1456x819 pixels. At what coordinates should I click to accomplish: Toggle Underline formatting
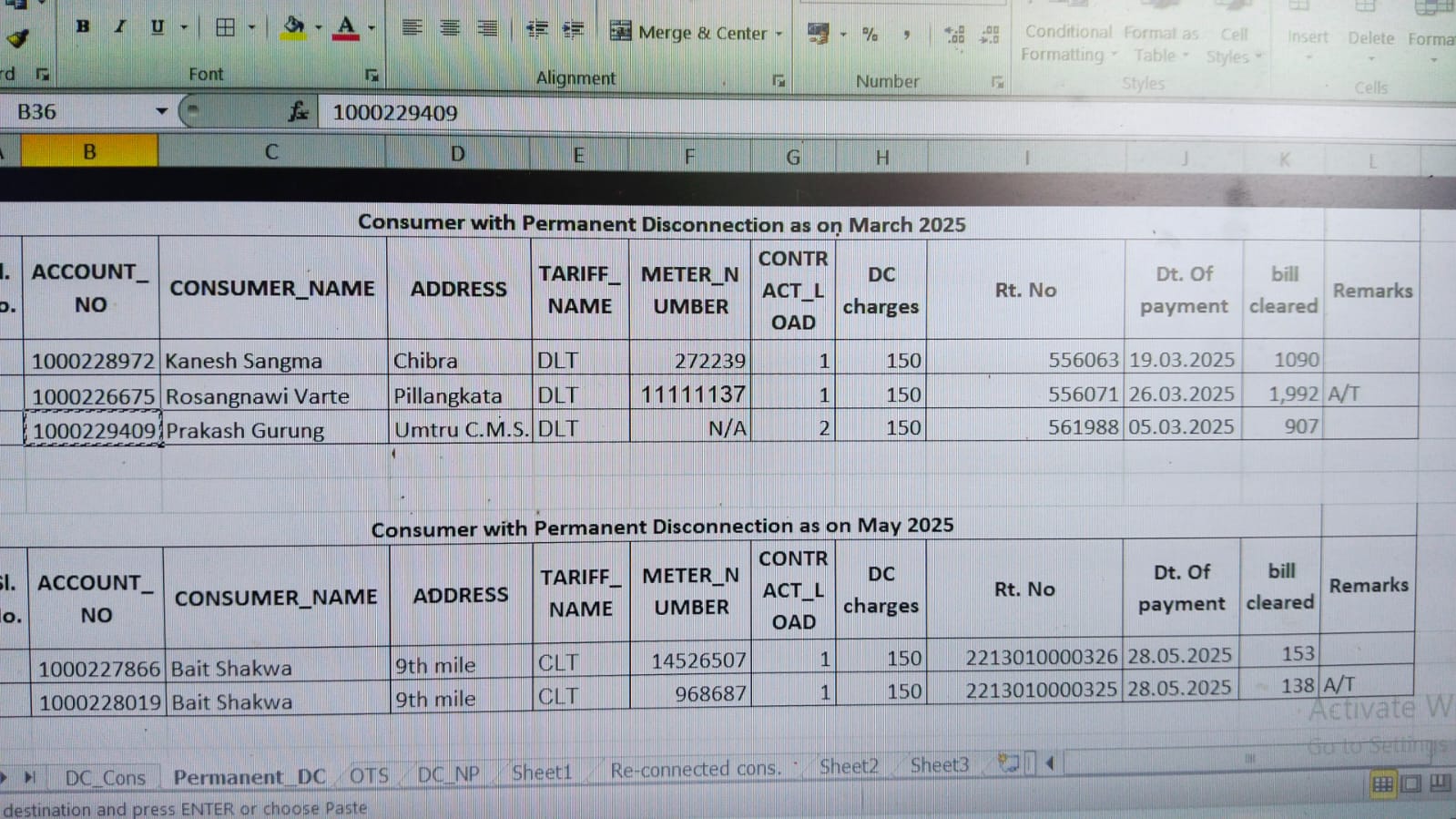pyautogui.click(x=158, y=26)
